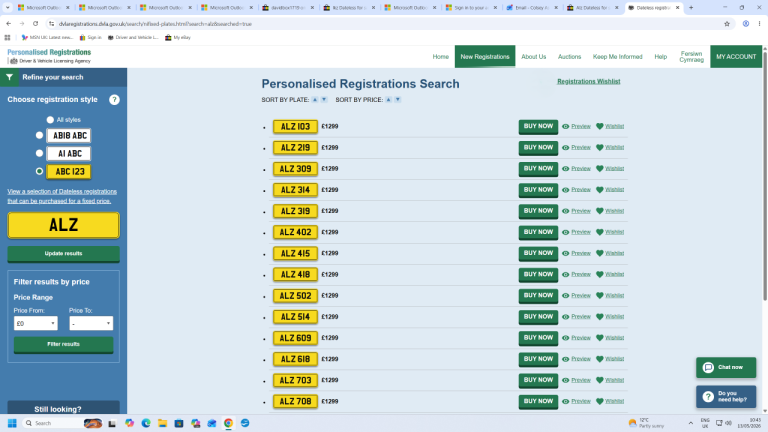Click the help question mark beside registration style
768x432 pixels.
pos(114,99)
